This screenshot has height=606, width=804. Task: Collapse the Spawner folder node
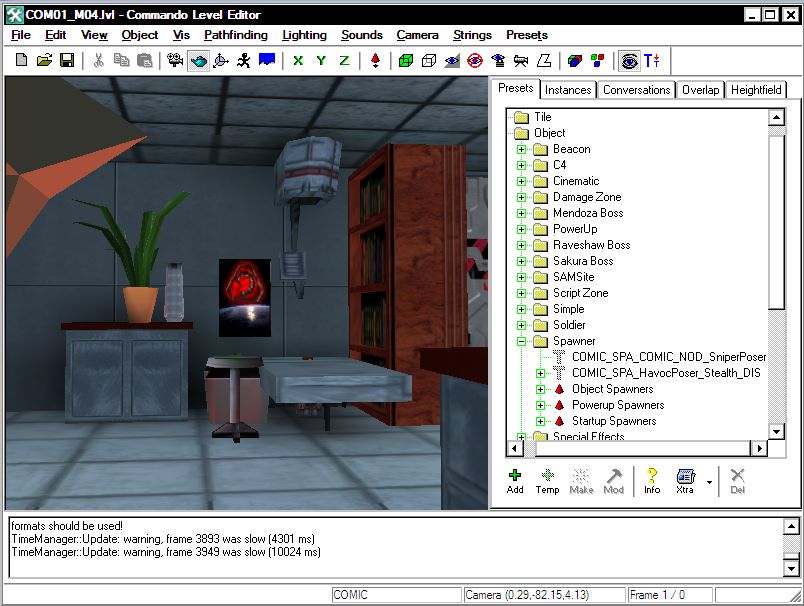(521, 341)
